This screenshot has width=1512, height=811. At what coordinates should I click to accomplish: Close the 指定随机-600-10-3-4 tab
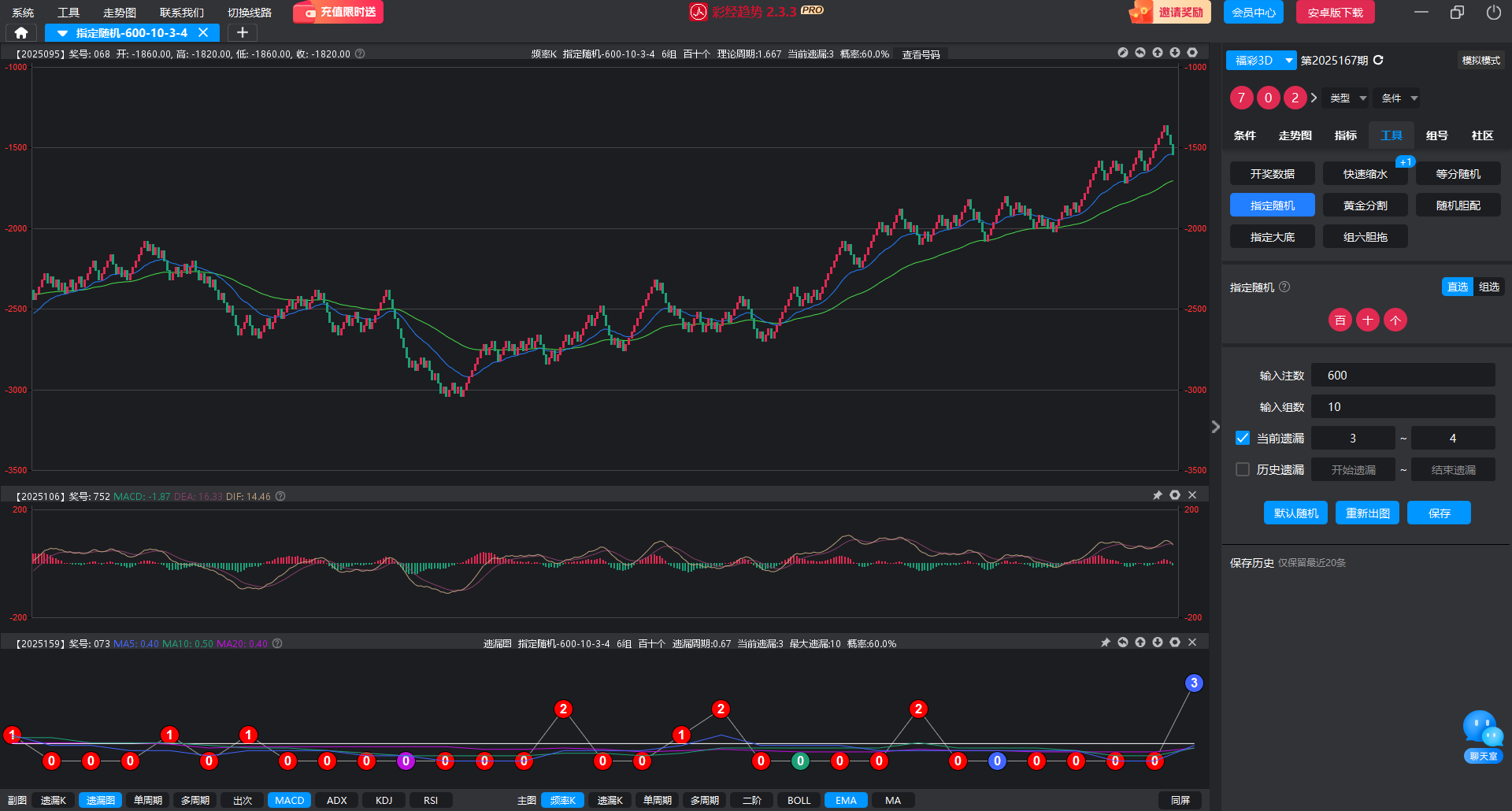pos(203,32)
